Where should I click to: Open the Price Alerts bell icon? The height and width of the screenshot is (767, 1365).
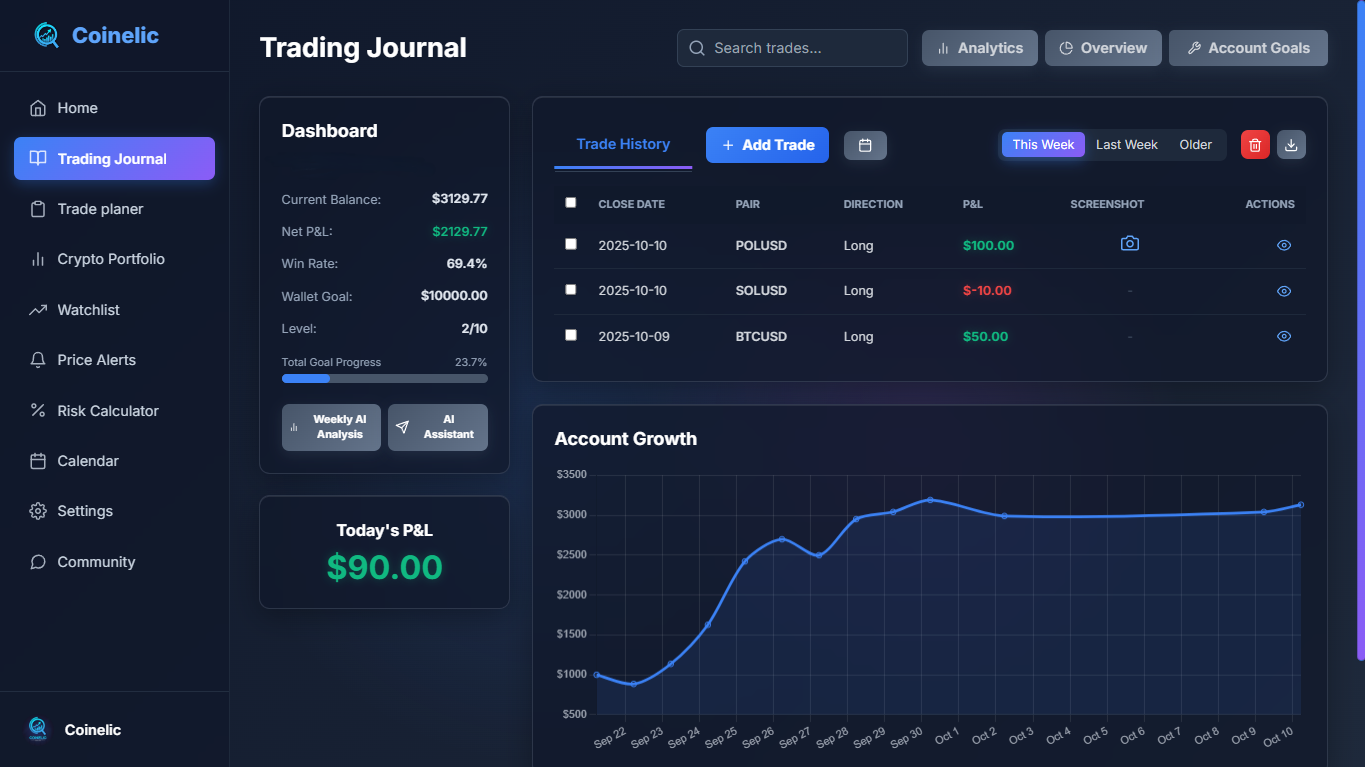click(38, 360)
